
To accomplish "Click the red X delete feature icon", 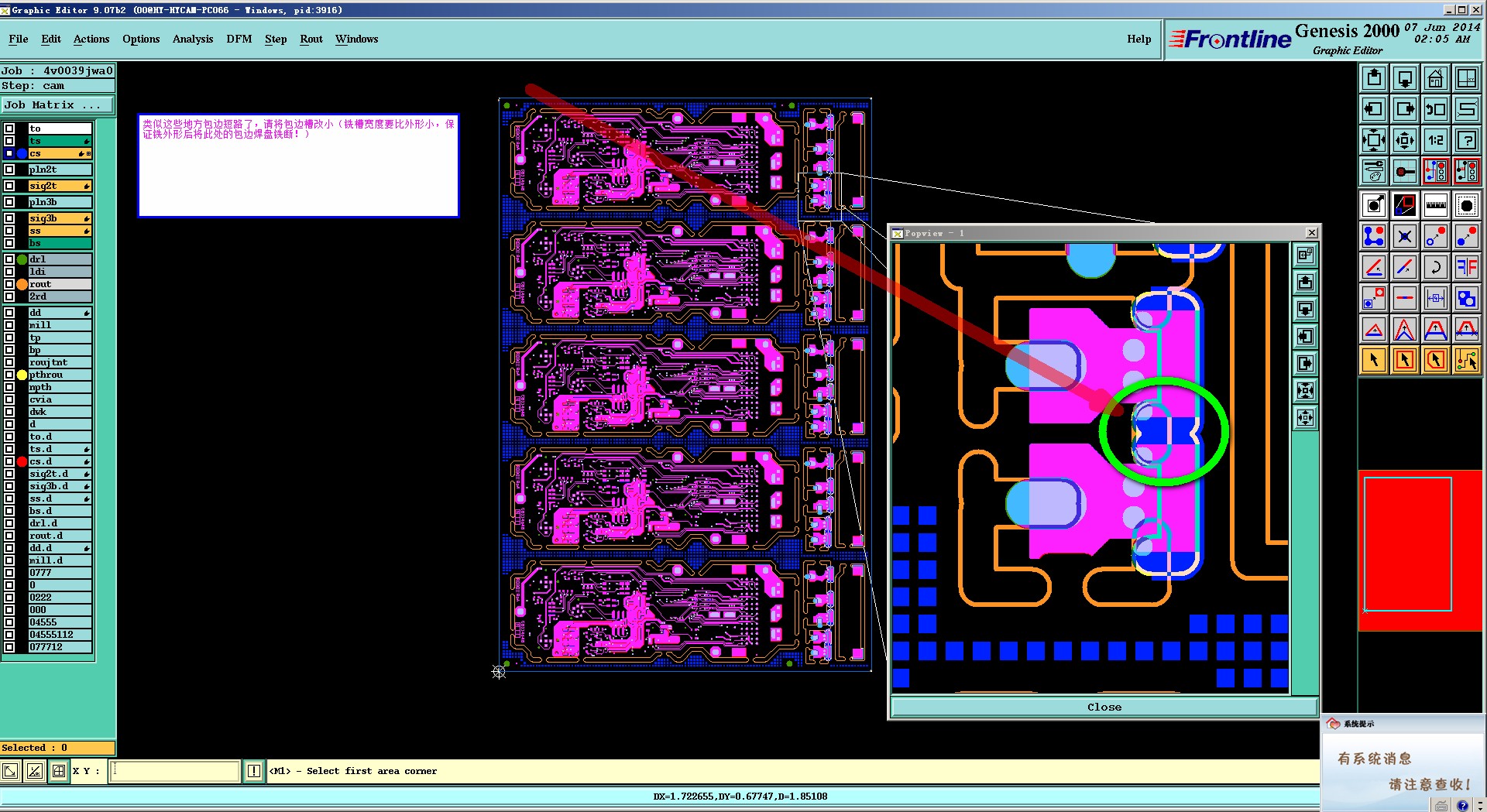I will coord(1405,236).
